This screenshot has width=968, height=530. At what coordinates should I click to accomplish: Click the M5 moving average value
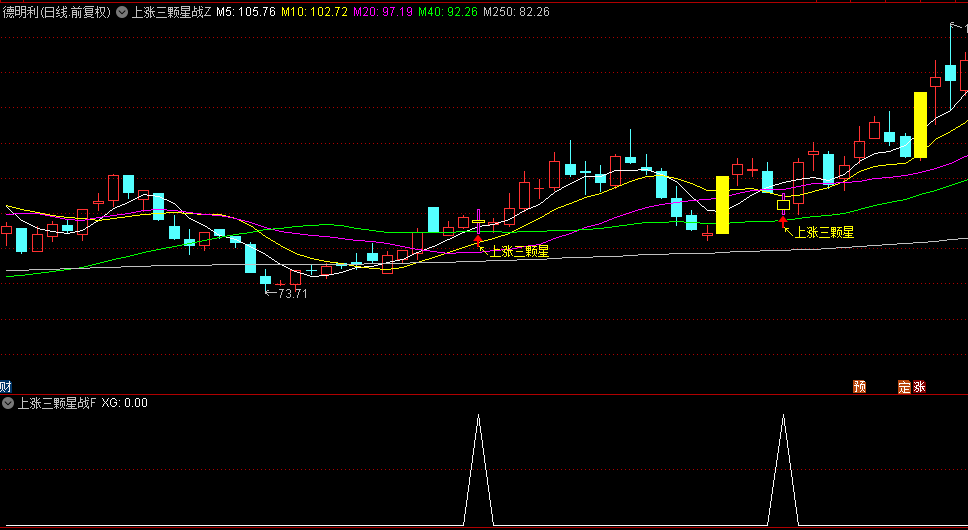[246, 13]
